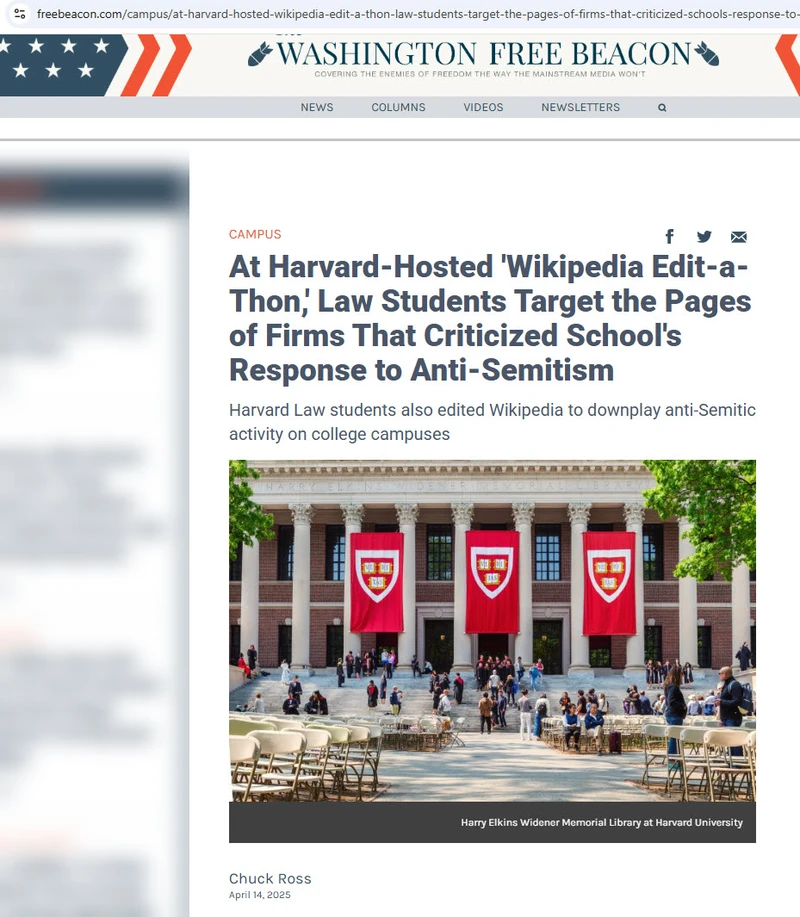Screen dimensions: 800x917
Task: Email this article via envelope icon
Action: point(739,237)
